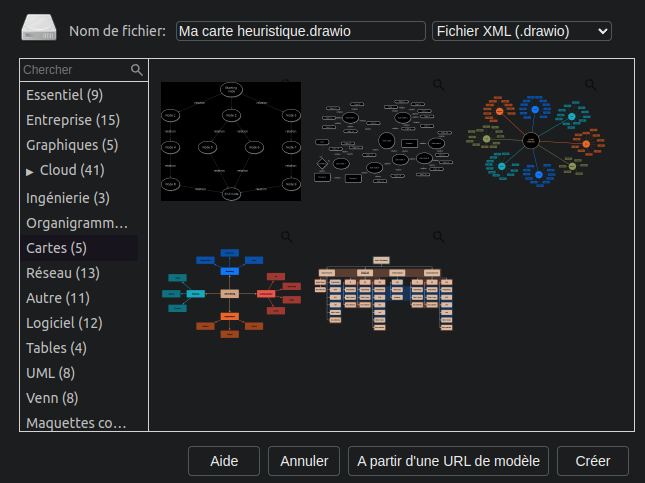Viewport: 645px width, 483px height.
Task: Click the Annuler button
Action: click(x=304, y=461)
